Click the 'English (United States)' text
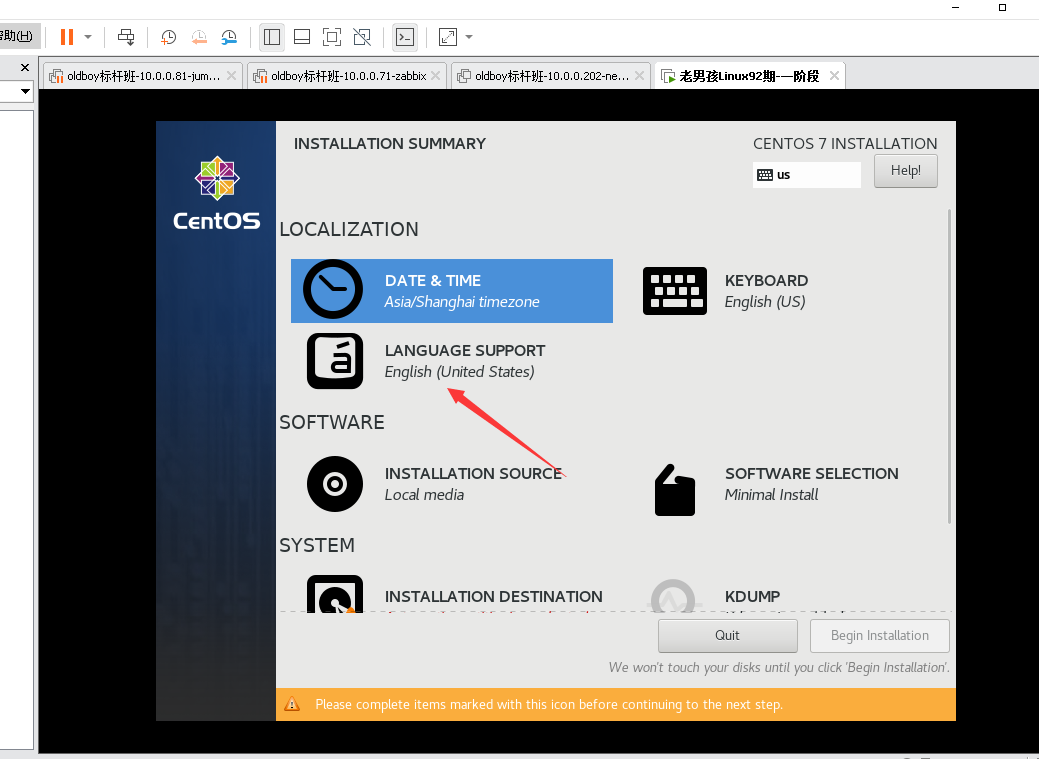The height and width of the screenshot is (759, 1039). coord(459,372)
